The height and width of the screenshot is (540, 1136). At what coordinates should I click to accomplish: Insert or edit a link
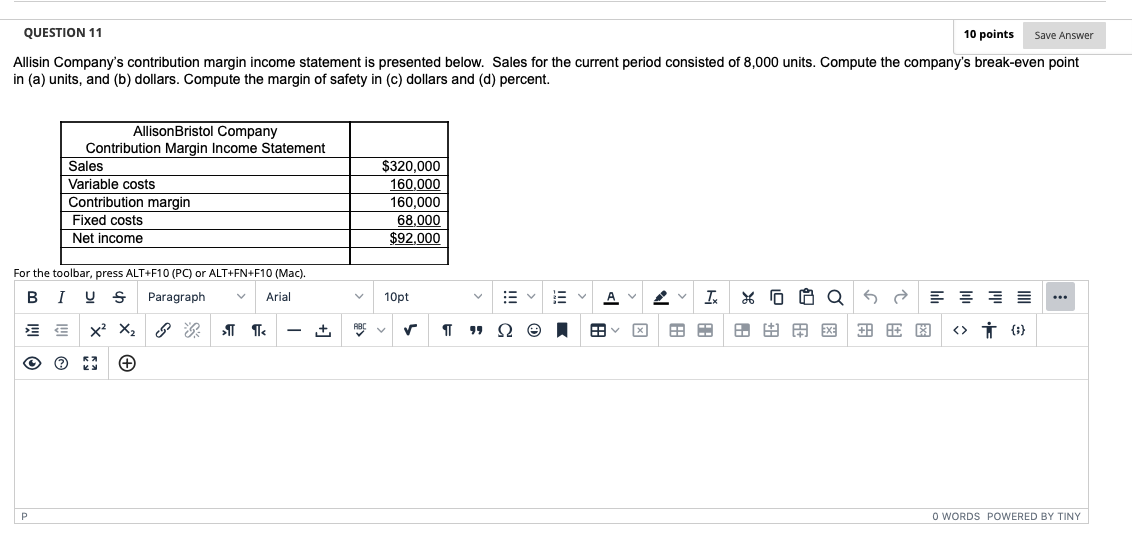(163, 331)
